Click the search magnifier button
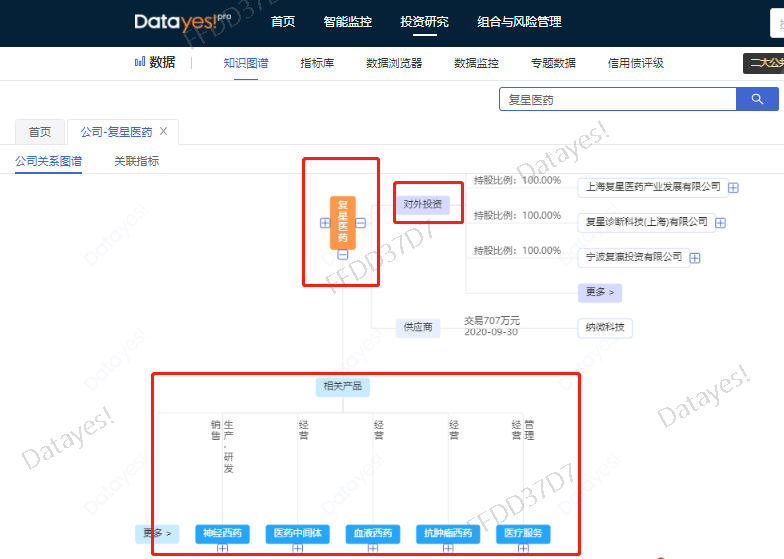784x559 pixels. pos(757,99)
